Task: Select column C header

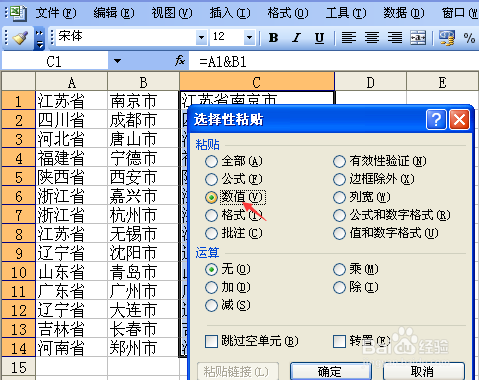Action: tap(257, 82)
